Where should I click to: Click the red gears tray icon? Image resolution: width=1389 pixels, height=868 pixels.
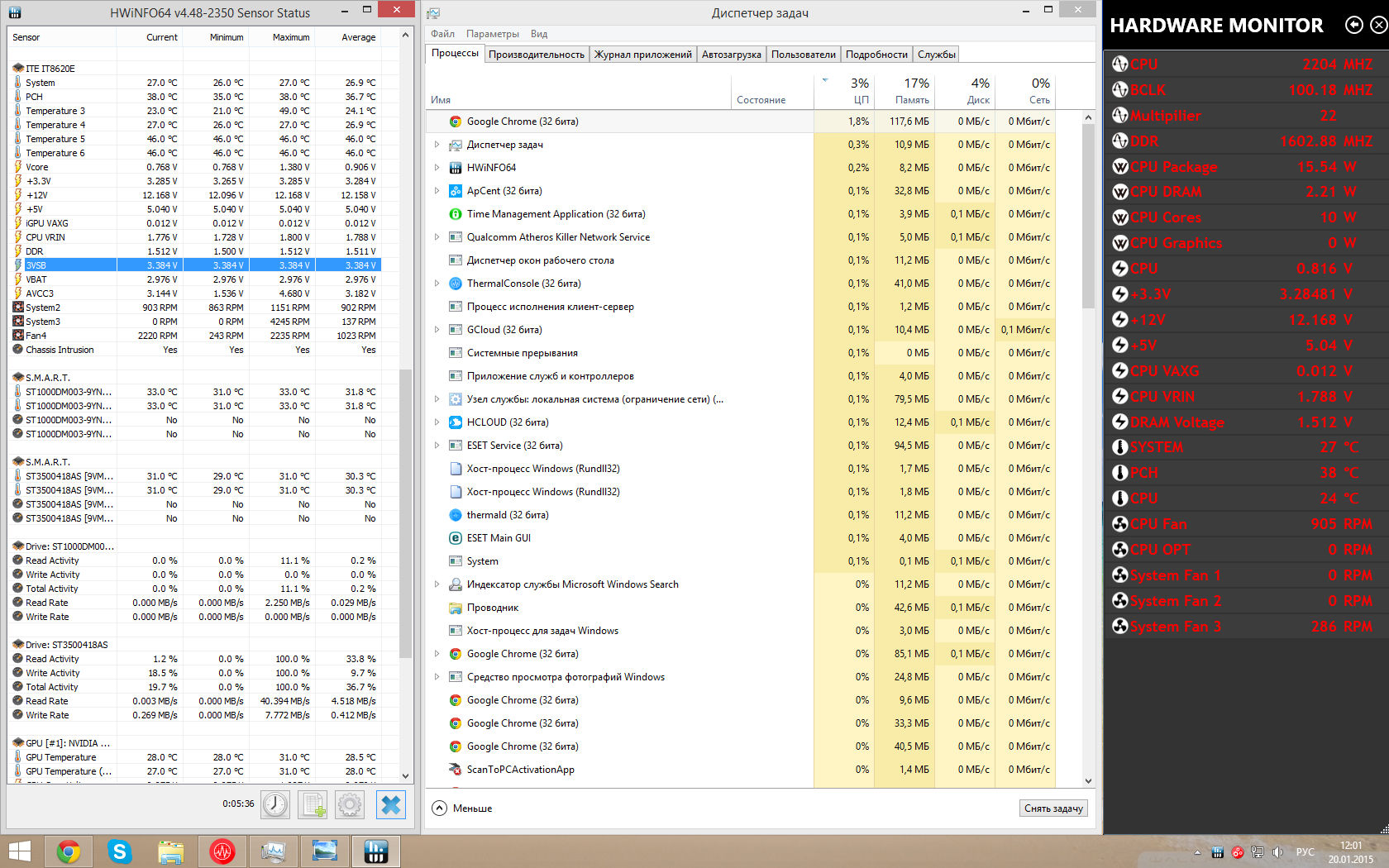1238,852
